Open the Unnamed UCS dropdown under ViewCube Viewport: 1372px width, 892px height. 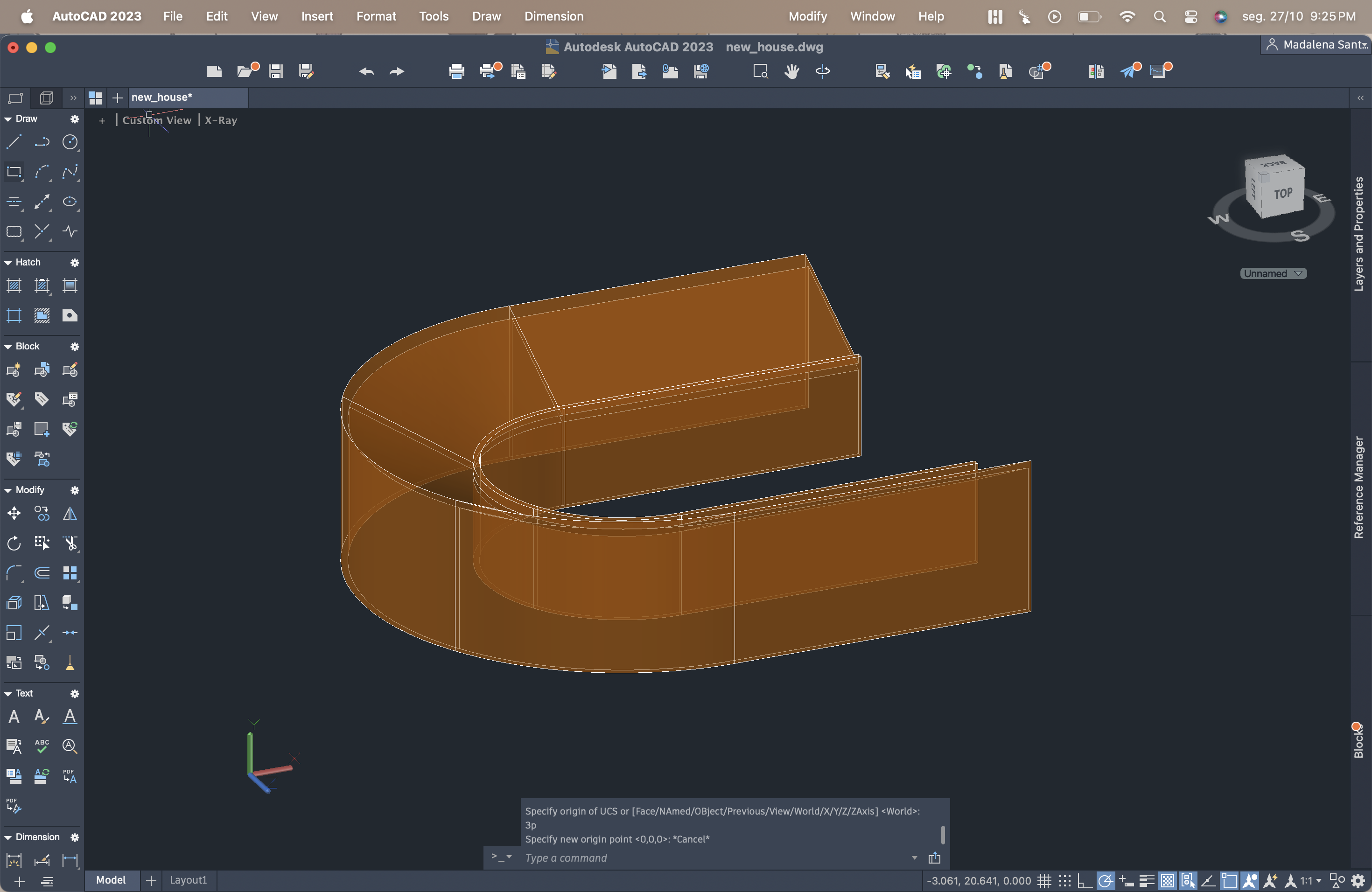click(1273, 274)
